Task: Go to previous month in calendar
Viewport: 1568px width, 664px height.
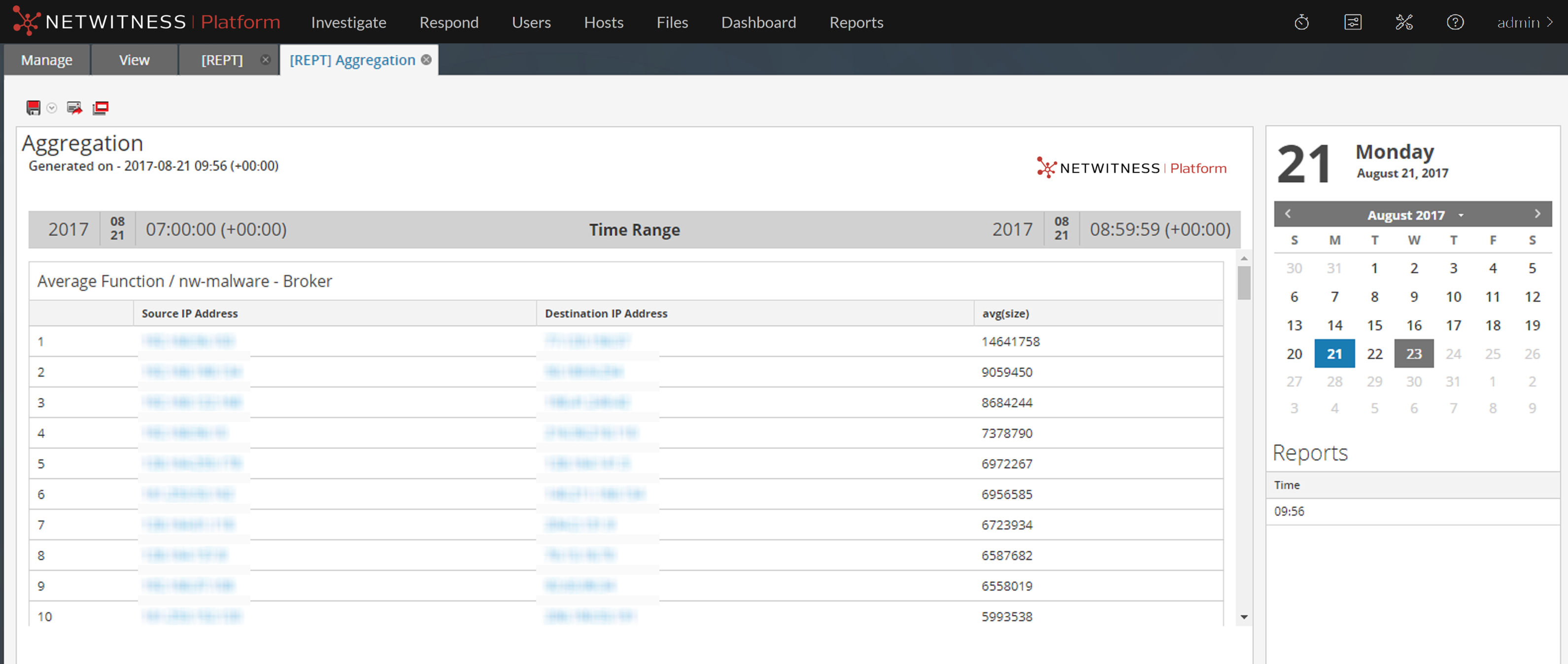Action: coord(1288,214)
